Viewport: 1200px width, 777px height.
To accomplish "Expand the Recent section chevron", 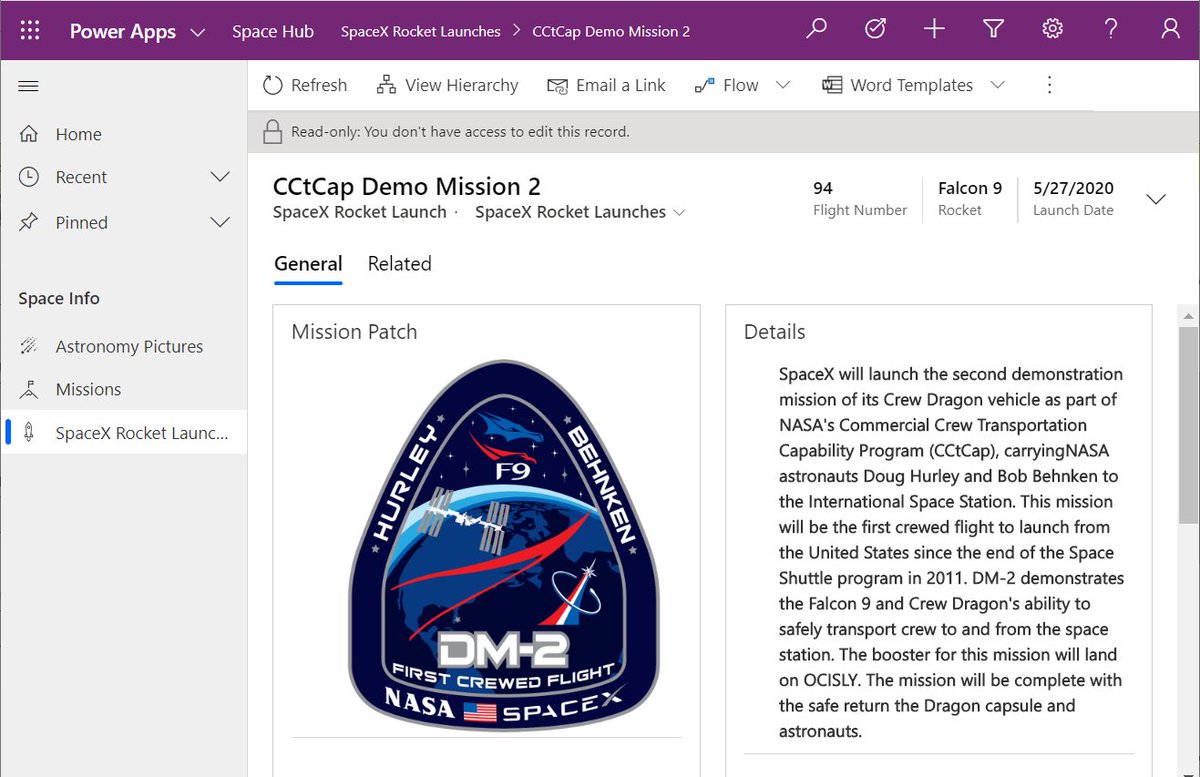I will tap(221, 177).
